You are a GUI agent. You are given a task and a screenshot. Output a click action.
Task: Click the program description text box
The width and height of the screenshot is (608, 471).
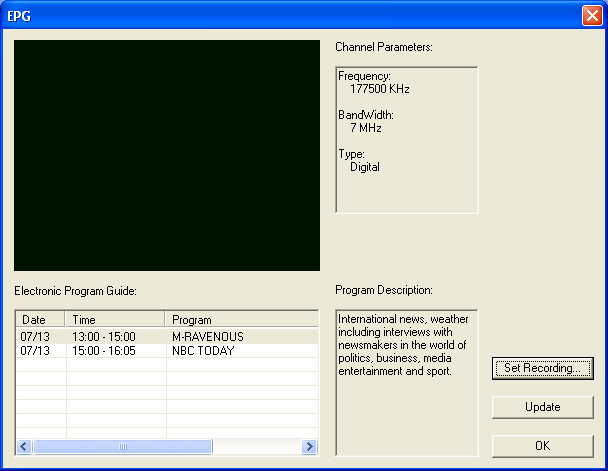click(x=407, y=383)
